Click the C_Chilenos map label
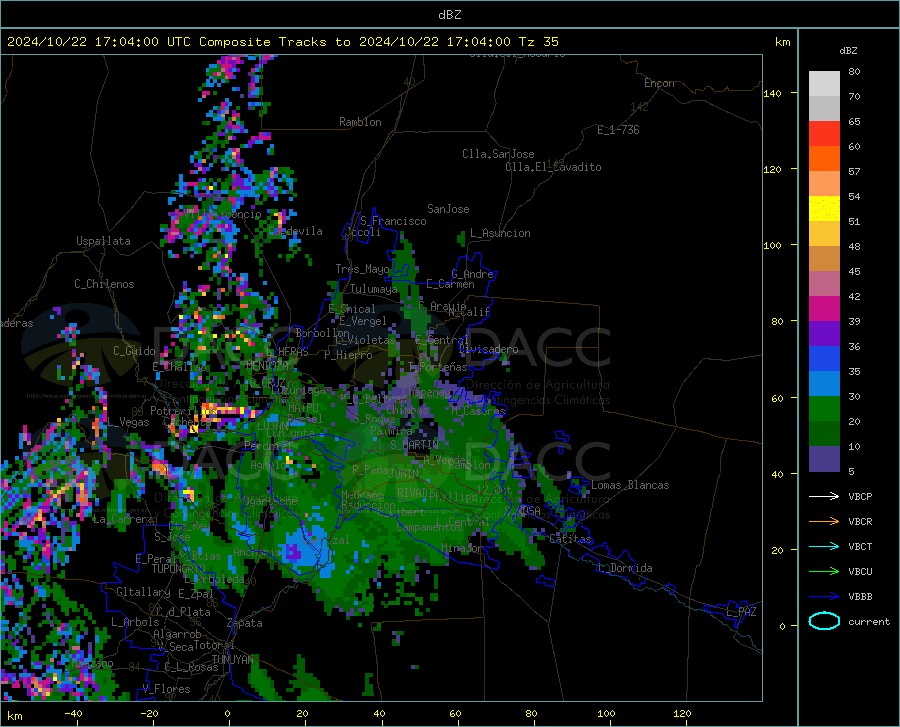The image size is (900, 727). 104,284
